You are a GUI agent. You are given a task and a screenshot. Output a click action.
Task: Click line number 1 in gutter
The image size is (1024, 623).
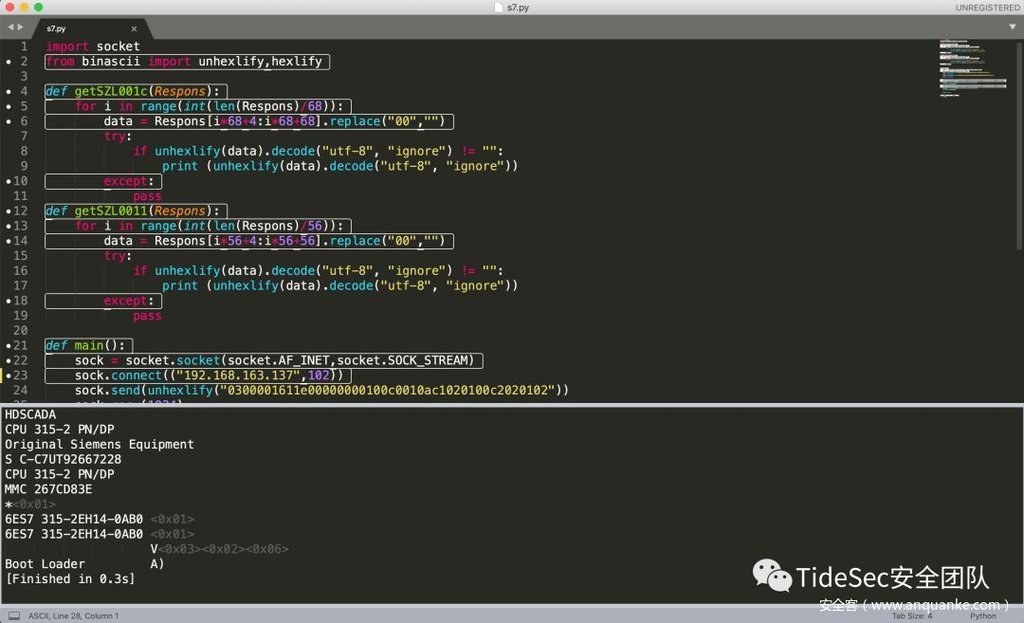pos(24,46)
